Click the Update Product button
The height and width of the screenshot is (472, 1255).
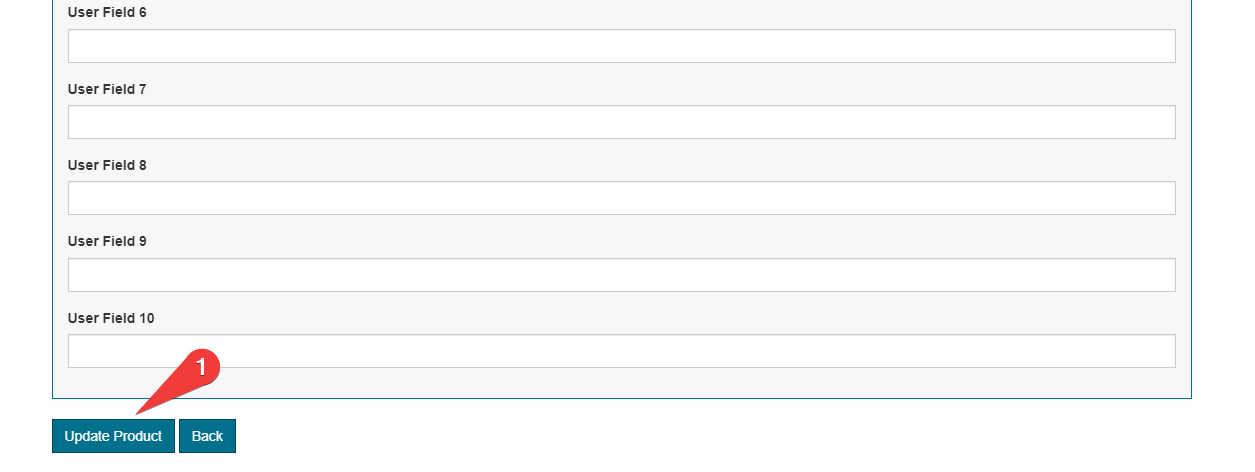click(113, 436)
